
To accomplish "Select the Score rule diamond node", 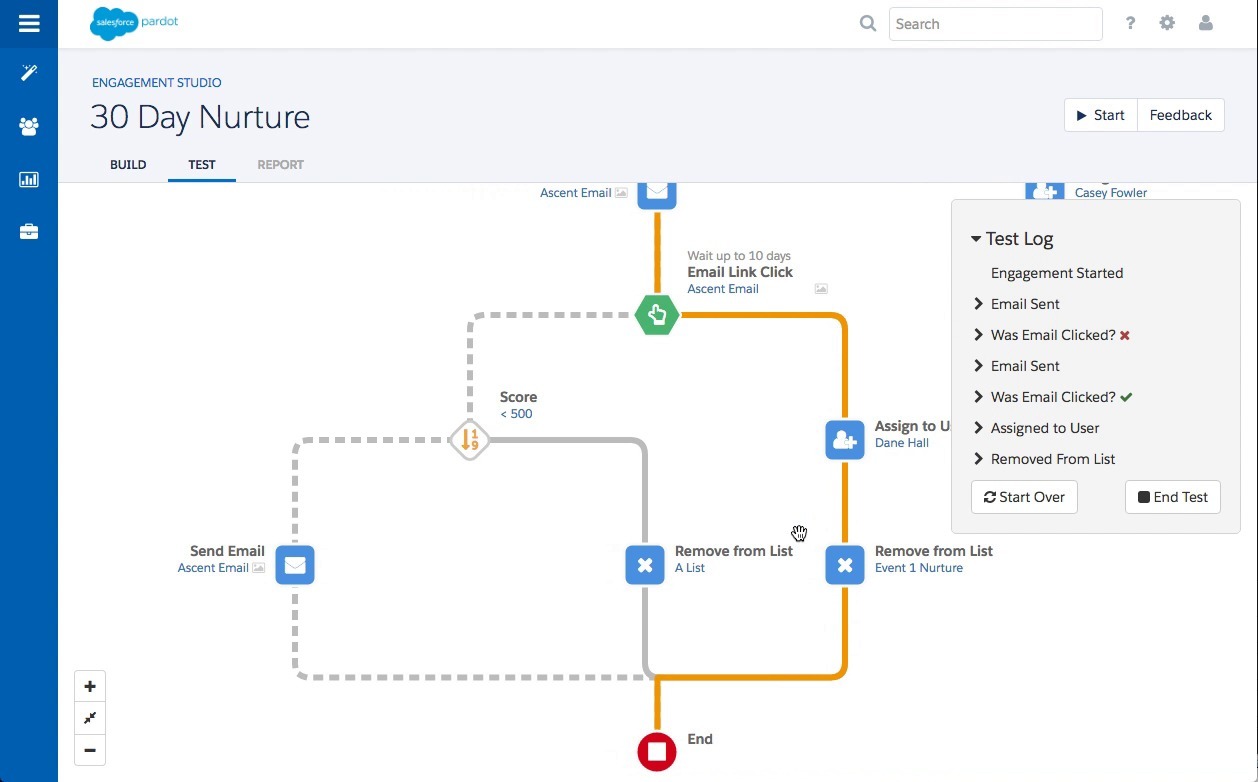I will [x=469, y=440].
